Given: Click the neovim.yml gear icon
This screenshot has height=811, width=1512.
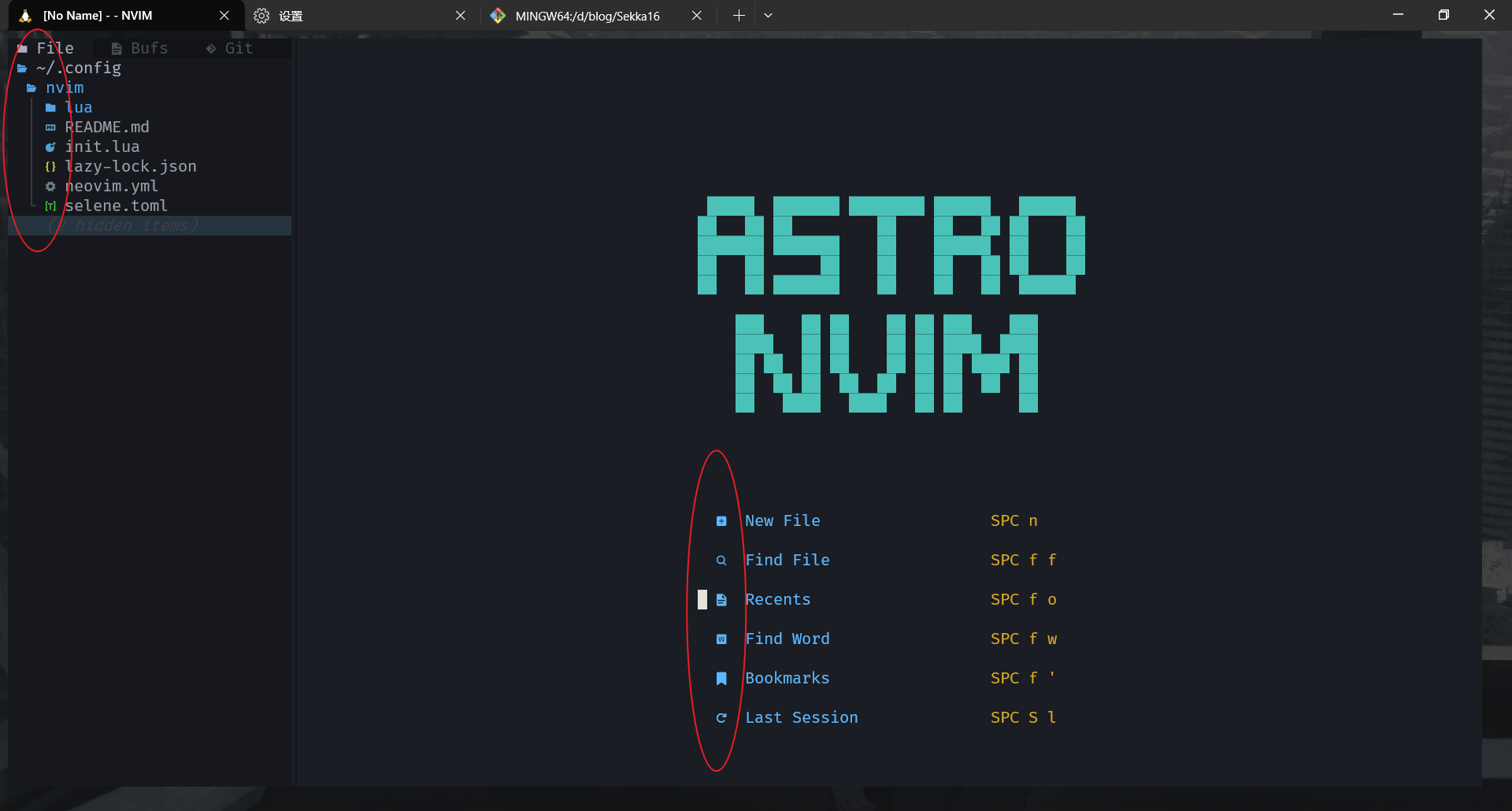Looking at the screenshot, I should pos(50,187).
